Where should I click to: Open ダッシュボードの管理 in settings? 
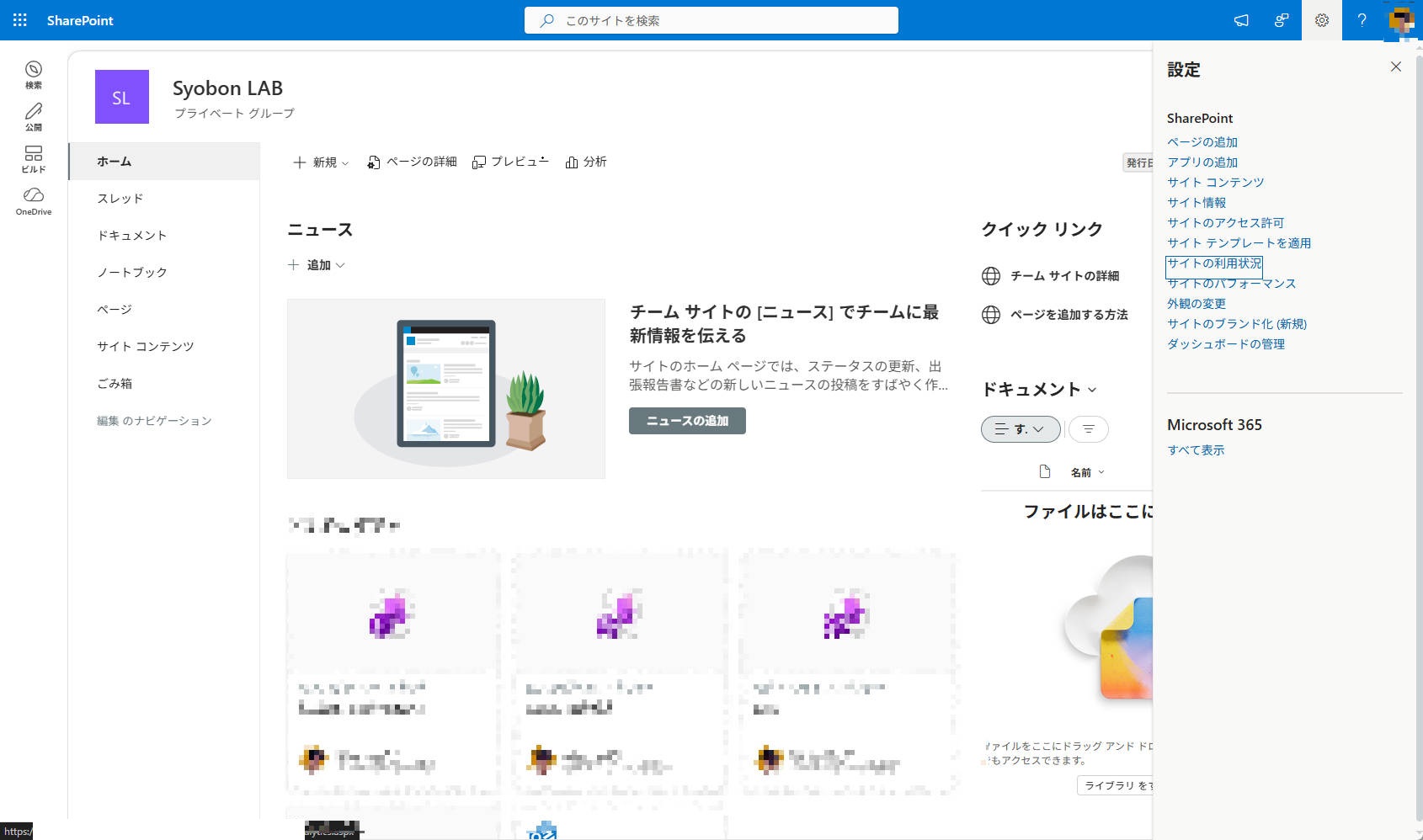[x=1226, y=344]
